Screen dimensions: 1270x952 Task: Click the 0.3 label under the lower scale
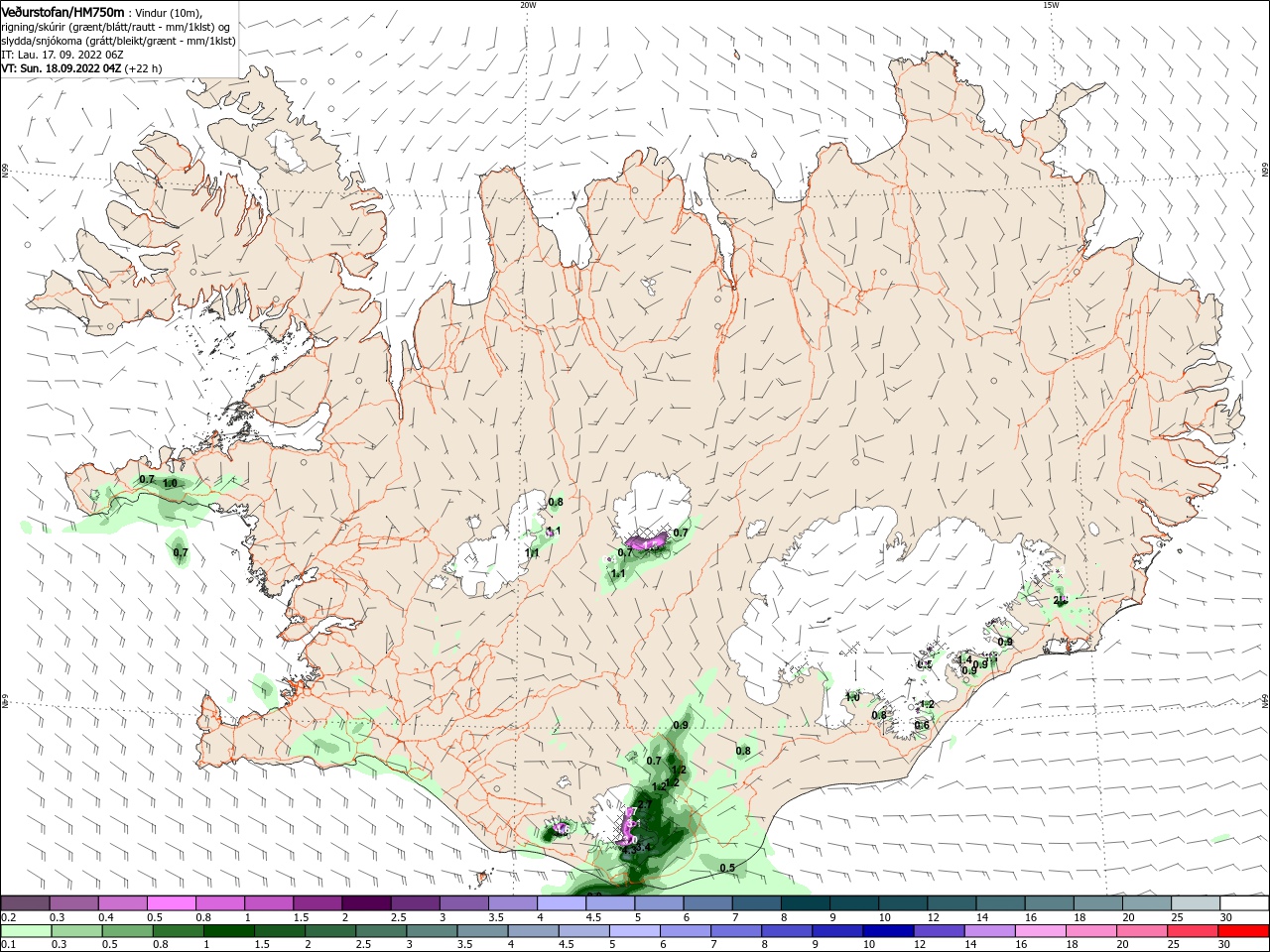click(x=60, y=945)
